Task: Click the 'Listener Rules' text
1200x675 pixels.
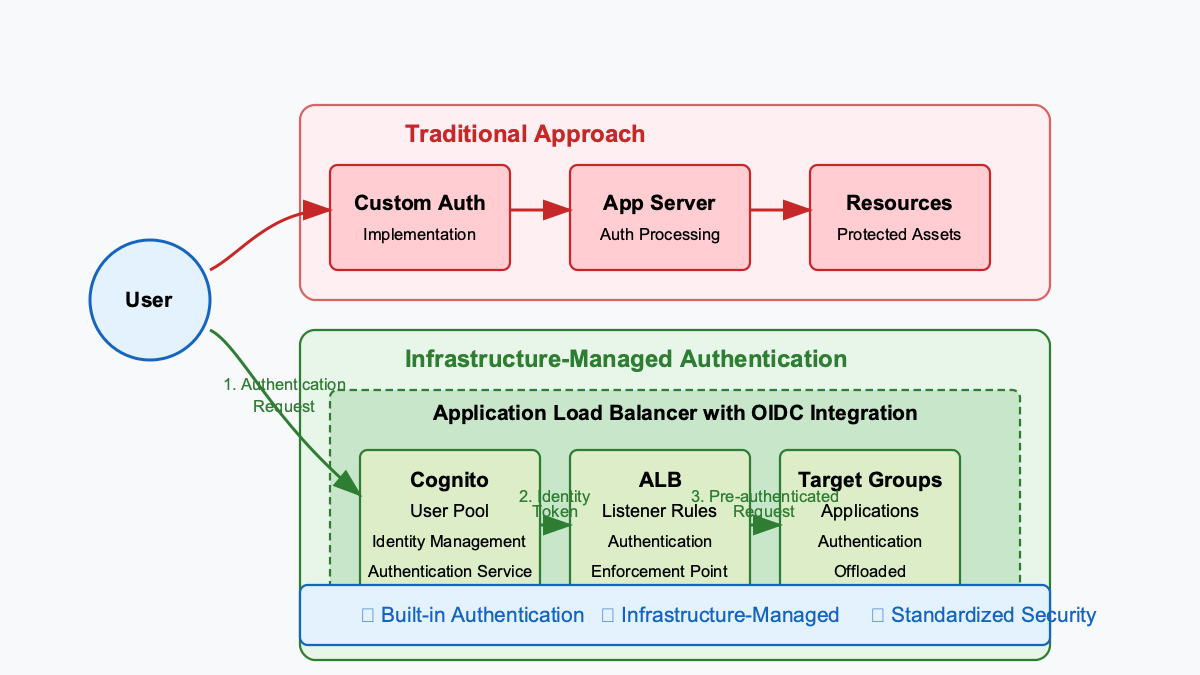Action: pos(660,511)
